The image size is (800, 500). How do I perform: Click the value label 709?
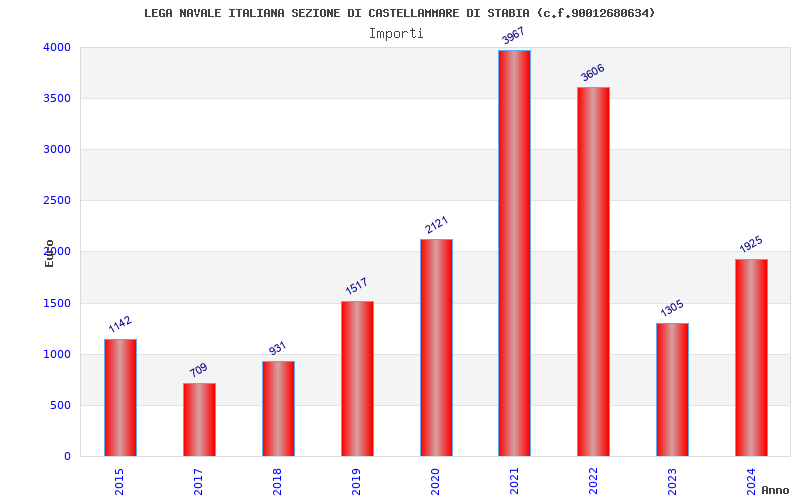click(x=198, y=370)
